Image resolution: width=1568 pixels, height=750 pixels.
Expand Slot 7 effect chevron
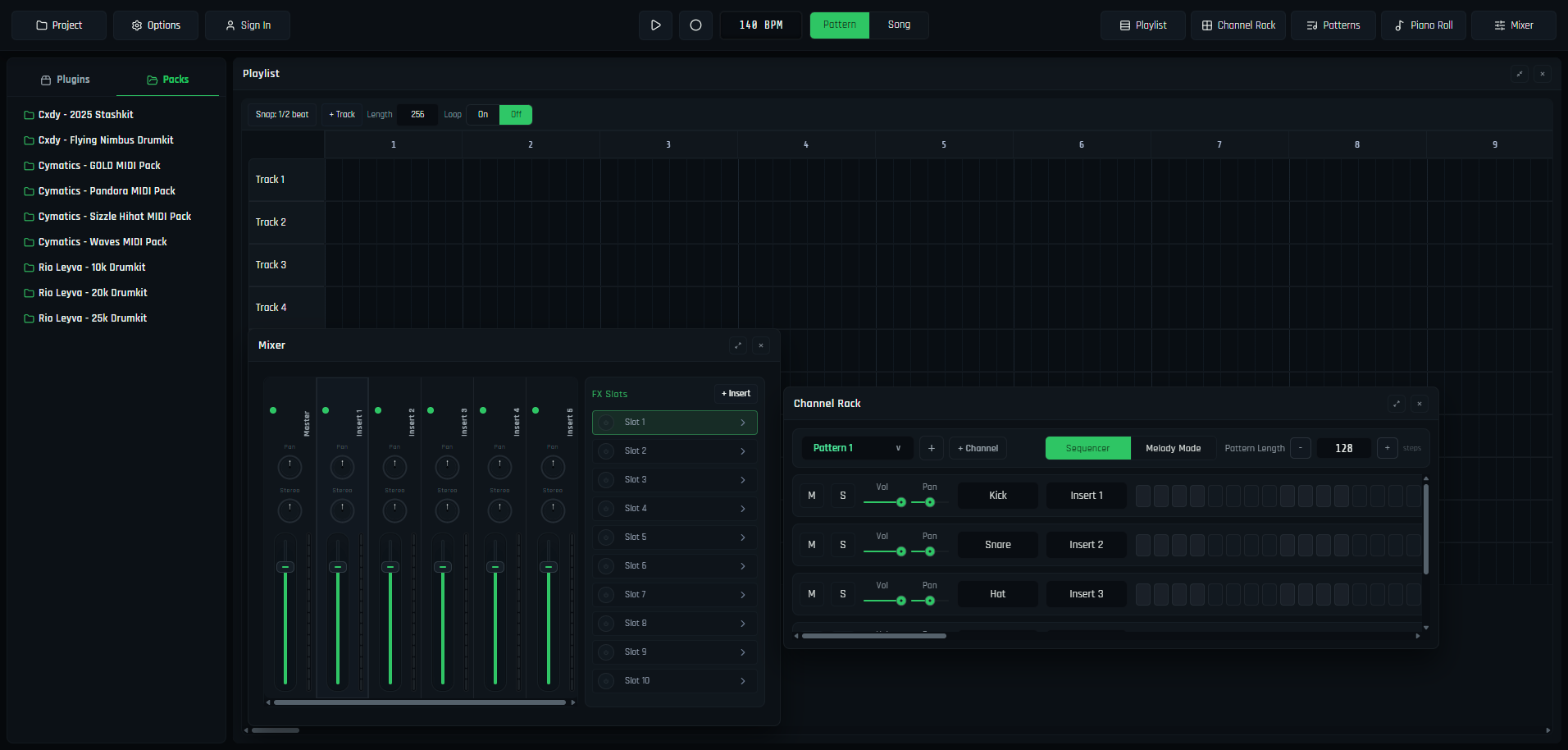[x=743, y=595]
